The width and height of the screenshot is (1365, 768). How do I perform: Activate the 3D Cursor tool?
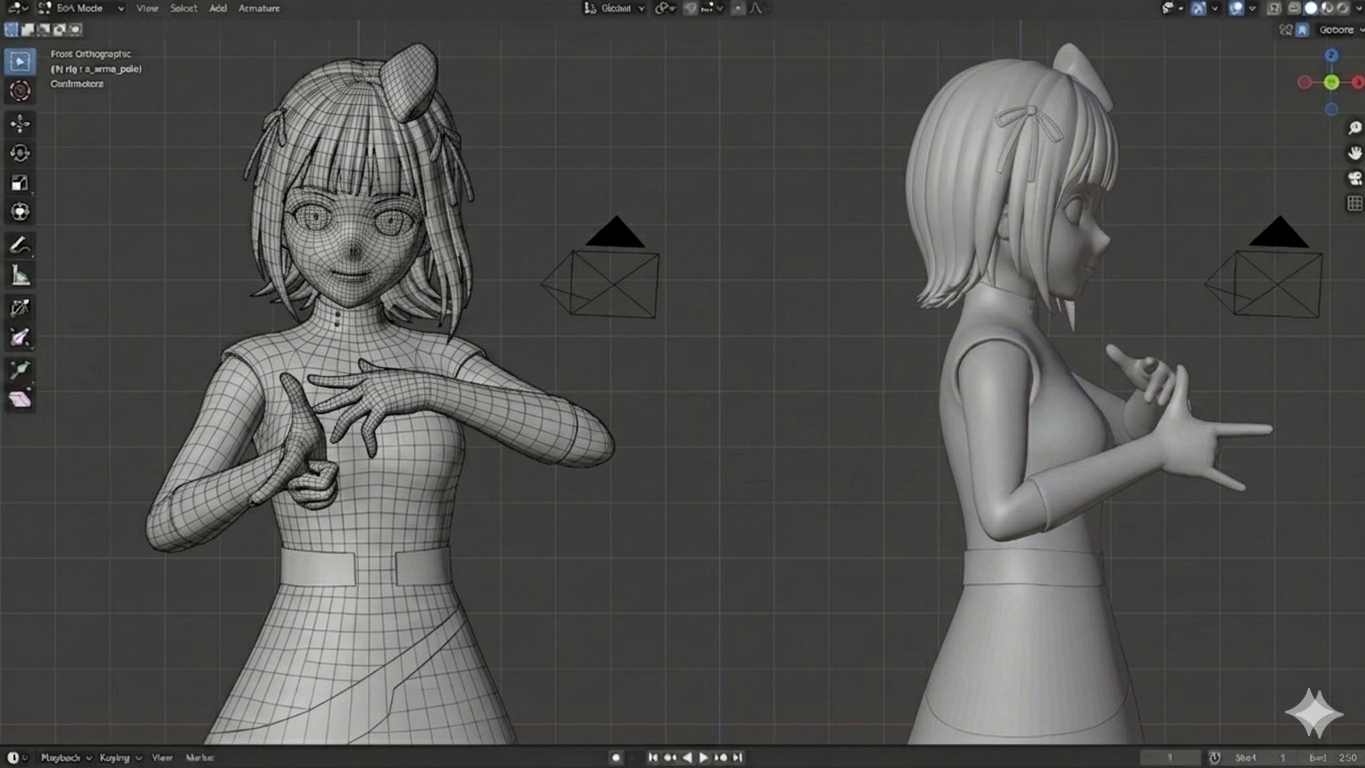coord(19,91)
